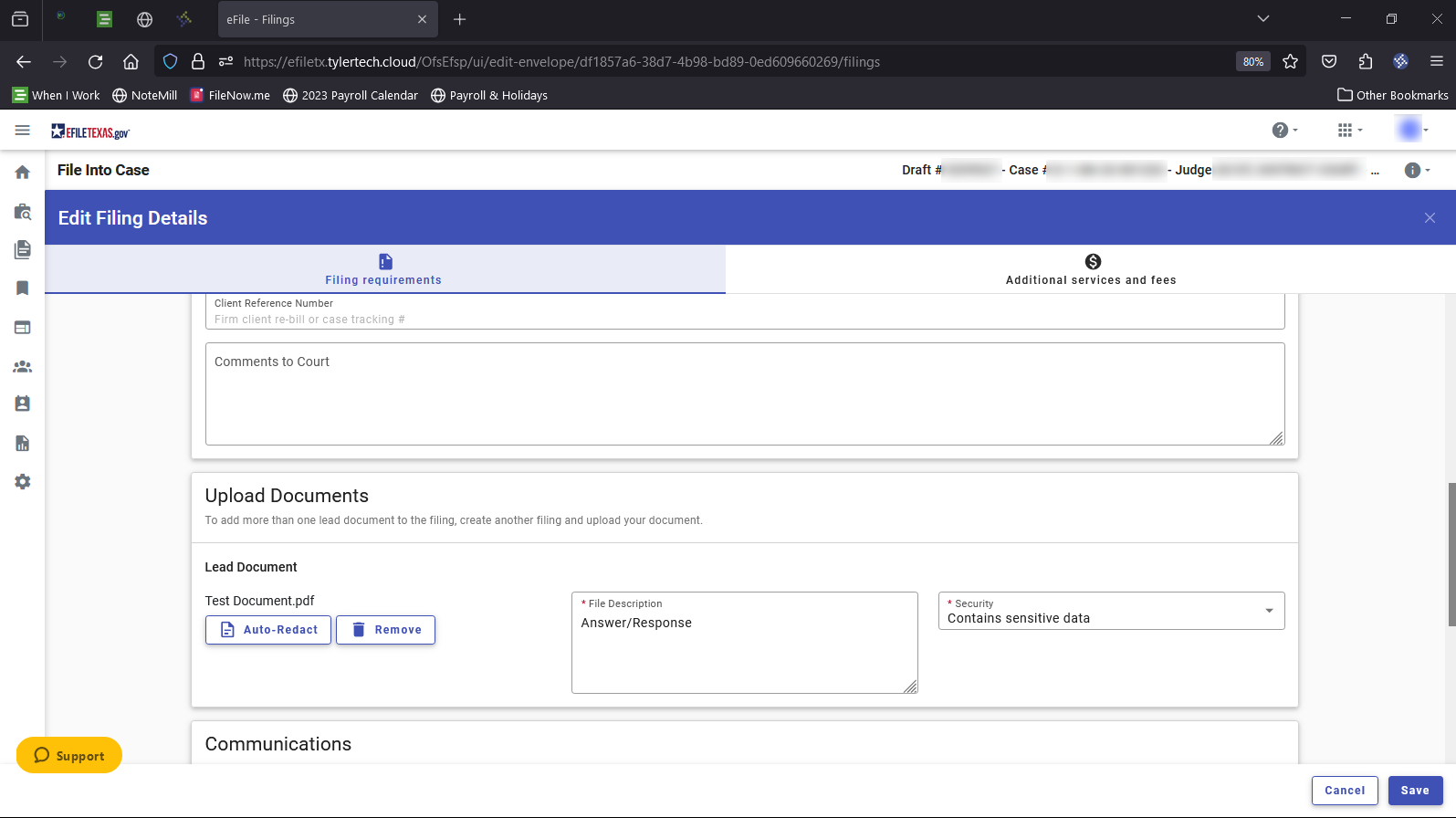Remove the Test Document.pdf file
This screenshot has height=818, width=1456.
385,630
